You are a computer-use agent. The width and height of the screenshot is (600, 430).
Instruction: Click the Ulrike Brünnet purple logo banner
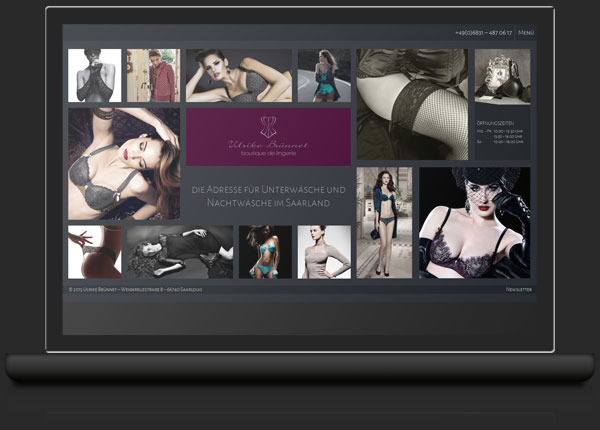[x=268, y=137]
